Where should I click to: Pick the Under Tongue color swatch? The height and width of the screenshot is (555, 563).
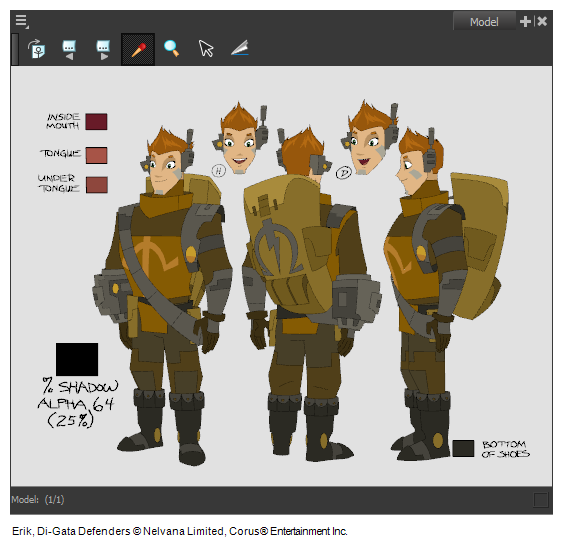97,185
